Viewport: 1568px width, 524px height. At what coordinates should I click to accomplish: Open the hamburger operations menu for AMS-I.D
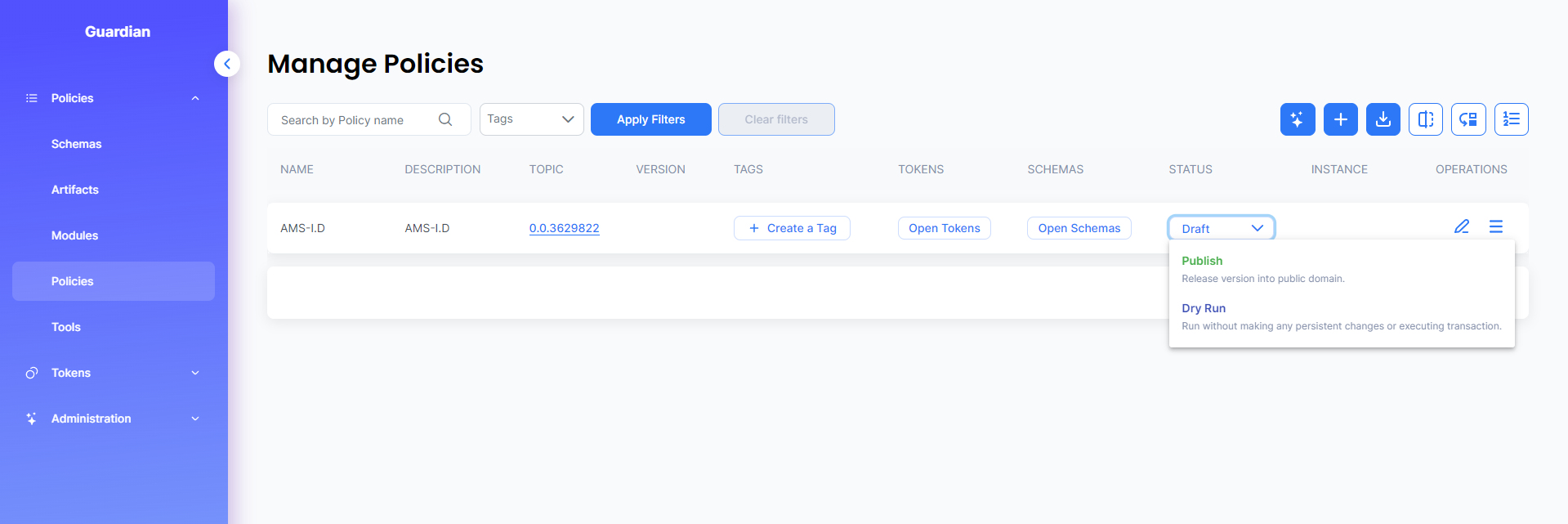point(1496,226)
